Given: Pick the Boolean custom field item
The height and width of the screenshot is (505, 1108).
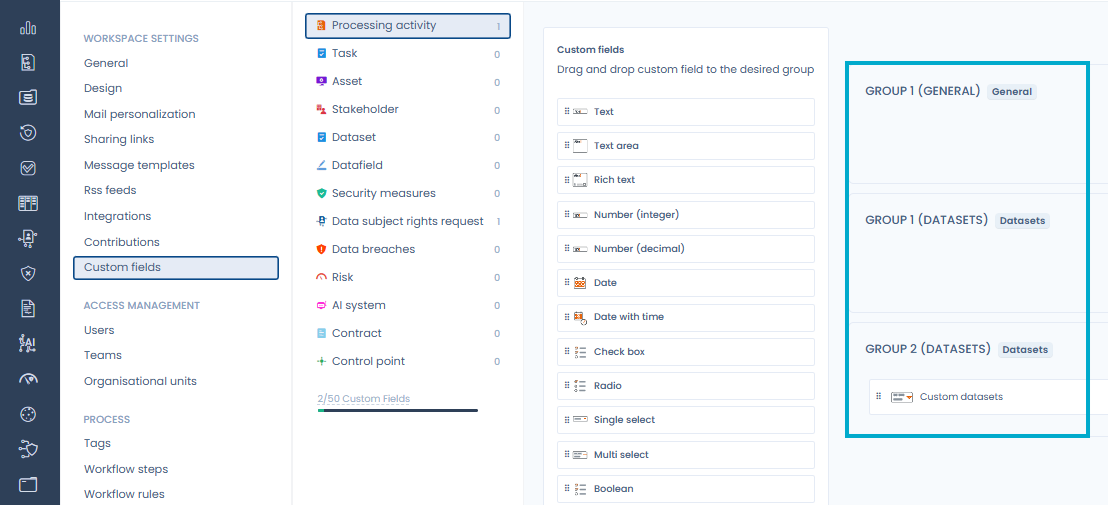Looking at the screenshot, I should pyautogui.click(x=685, y=489).
